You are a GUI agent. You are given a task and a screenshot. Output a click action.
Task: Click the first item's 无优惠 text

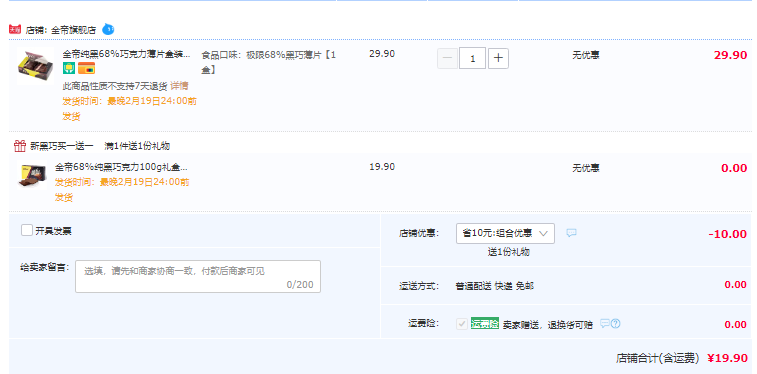[x=586, y=55]
